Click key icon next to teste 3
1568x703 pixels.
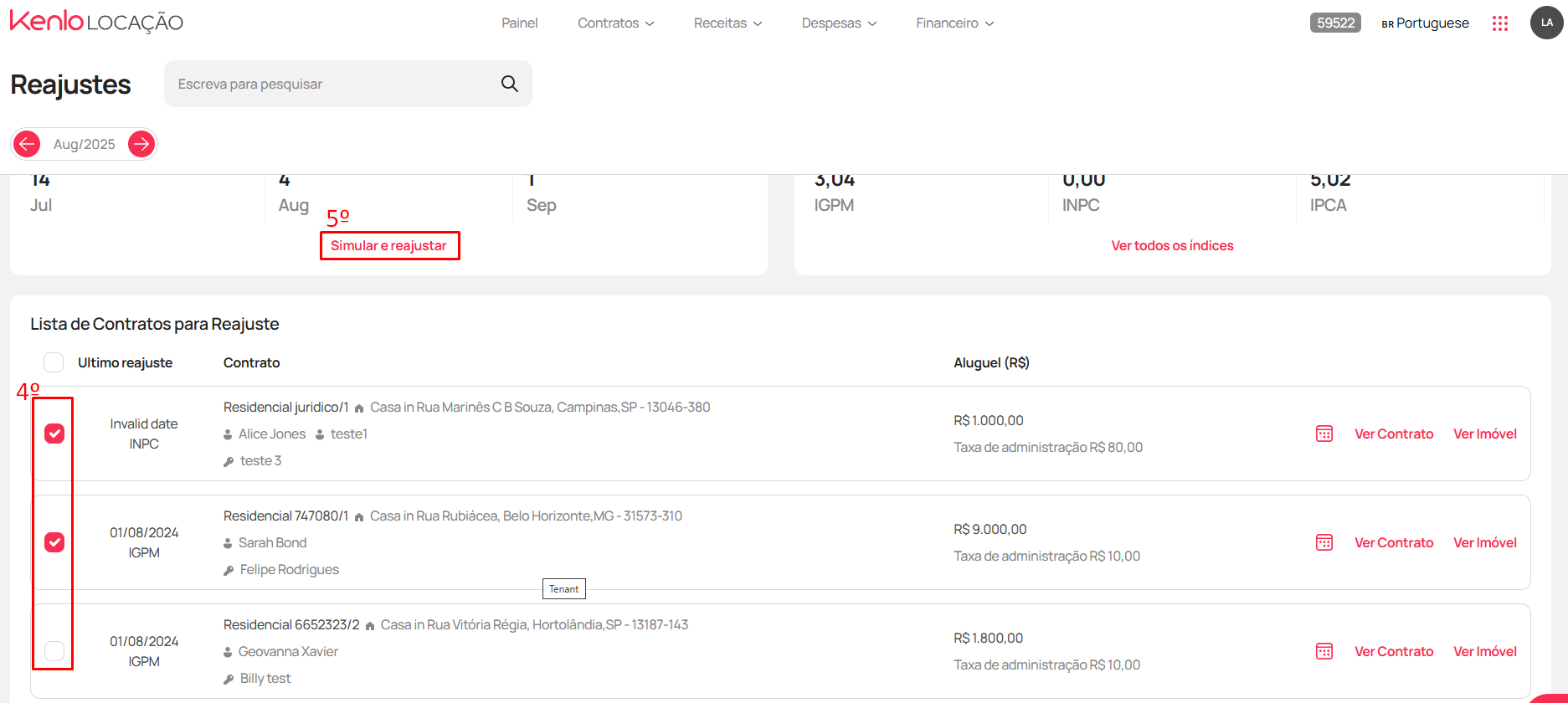(x=229, y=462)
